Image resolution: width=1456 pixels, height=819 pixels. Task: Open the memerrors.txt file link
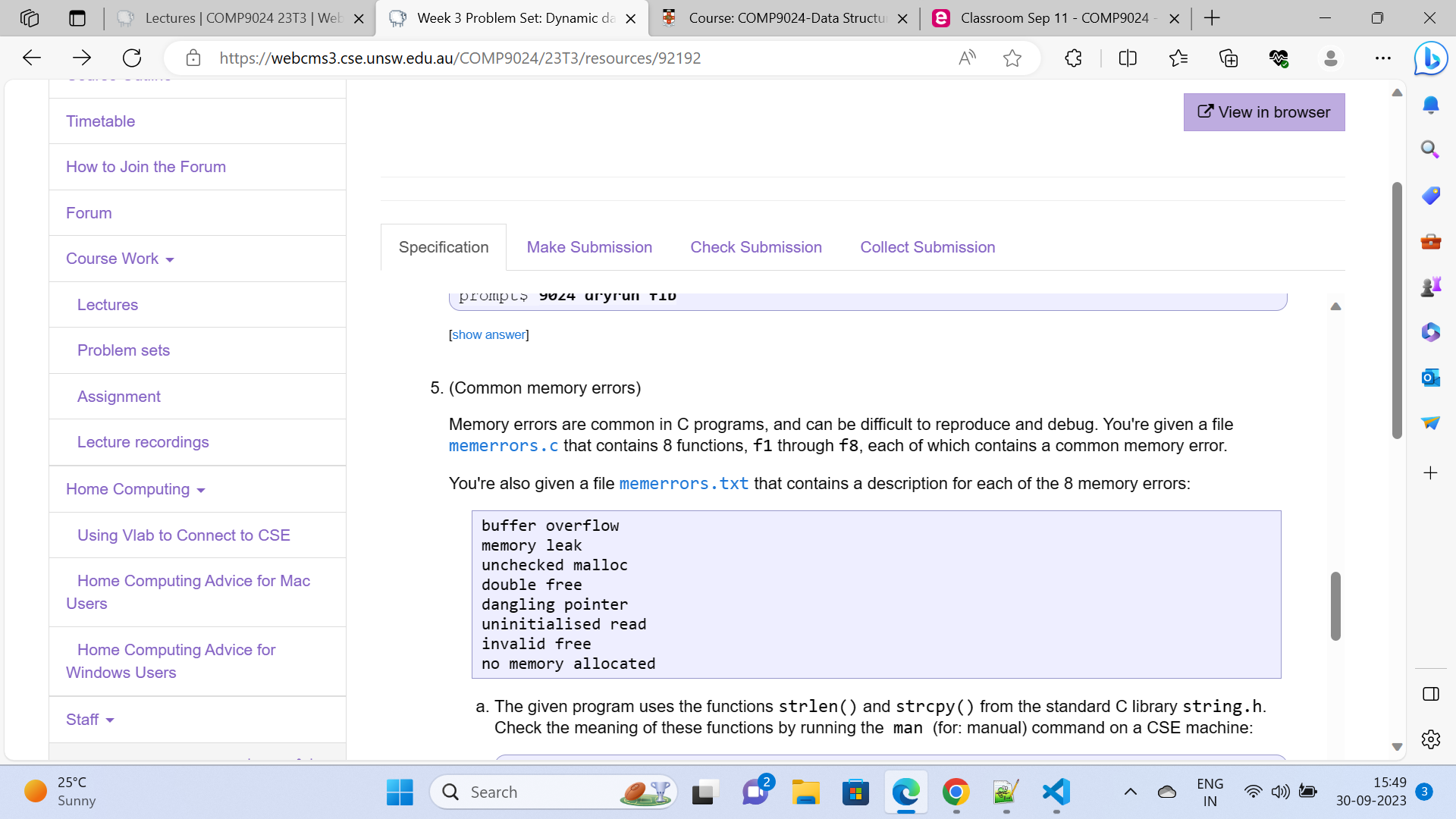[x=684, y=484]
